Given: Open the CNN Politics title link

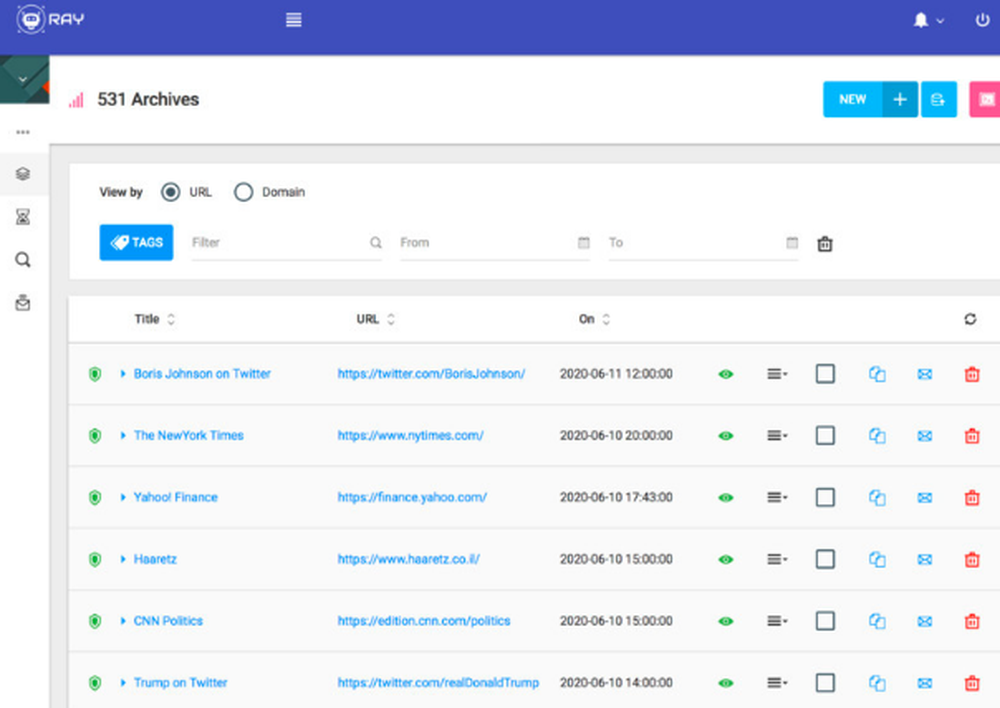Looking at the screenshot, I should click(168, 621).
